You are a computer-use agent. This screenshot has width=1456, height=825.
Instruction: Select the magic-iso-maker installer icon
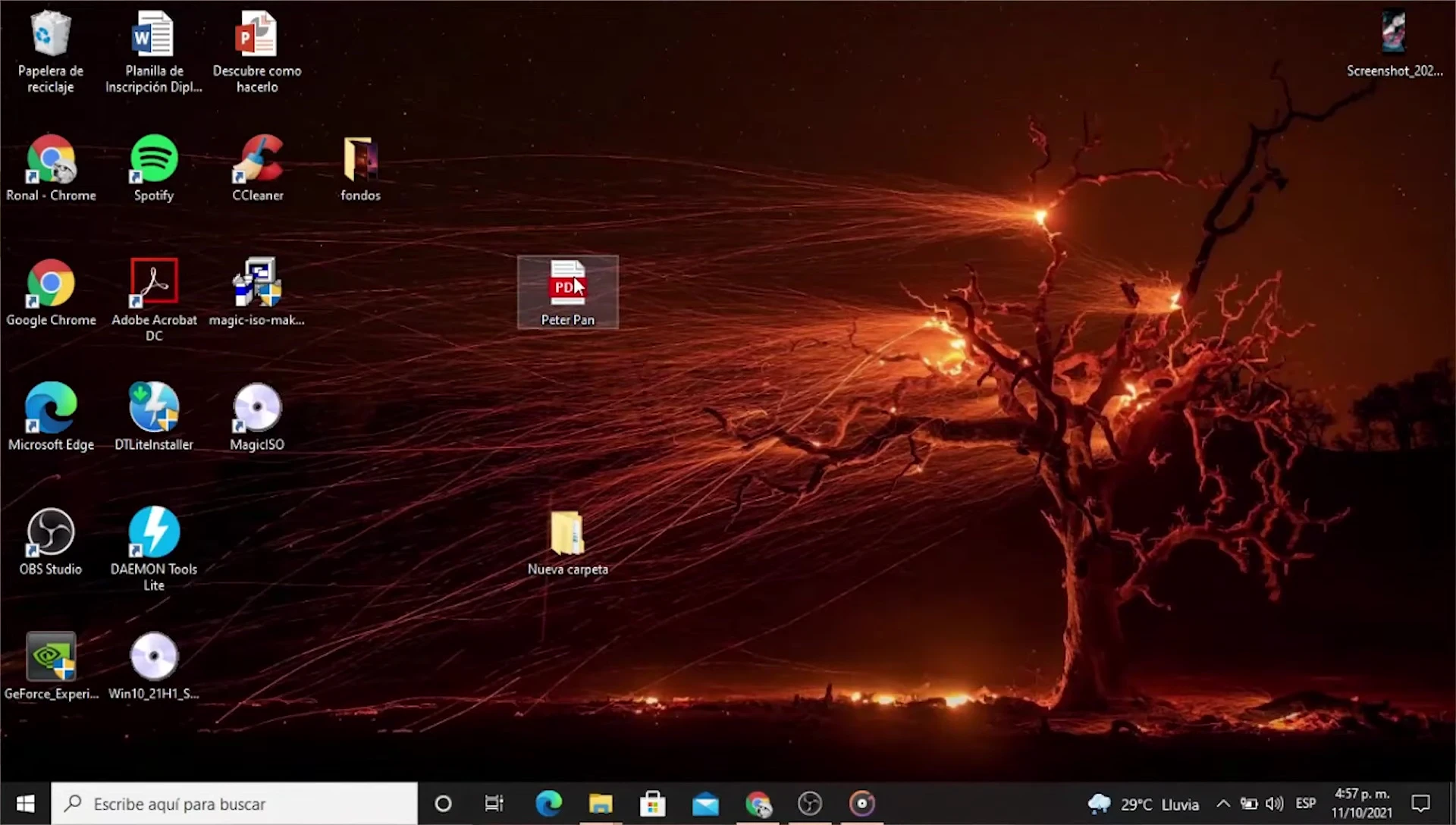257,293
